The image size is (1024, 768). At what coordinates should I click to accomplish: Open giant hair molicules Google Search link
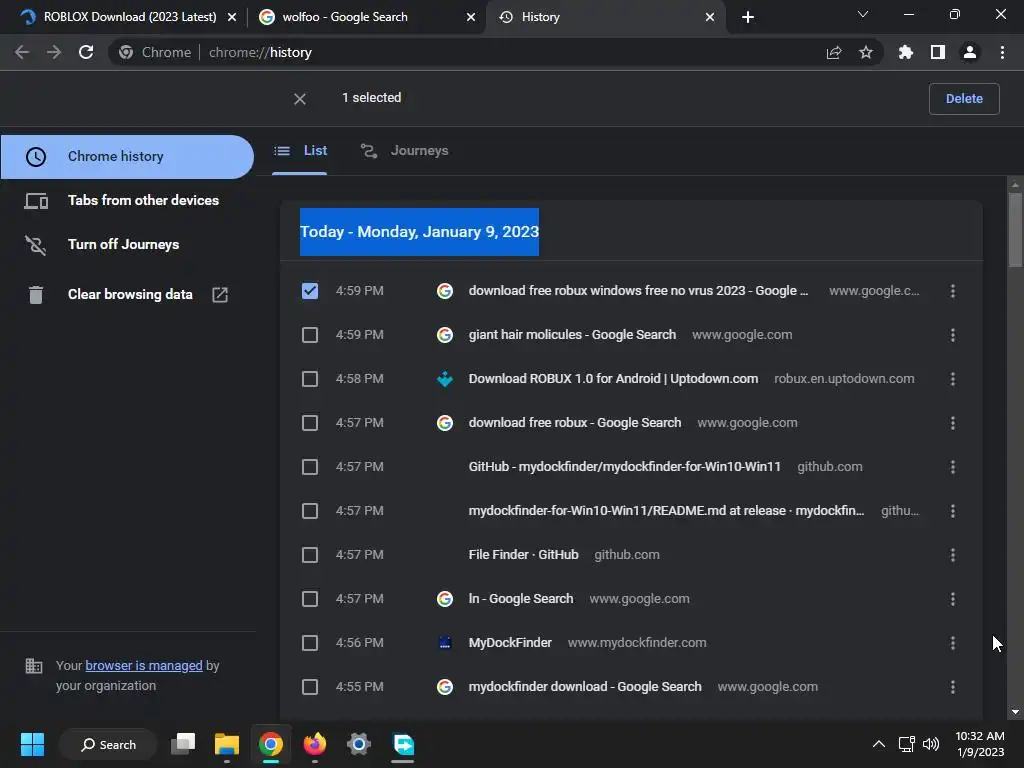[572, 335]
